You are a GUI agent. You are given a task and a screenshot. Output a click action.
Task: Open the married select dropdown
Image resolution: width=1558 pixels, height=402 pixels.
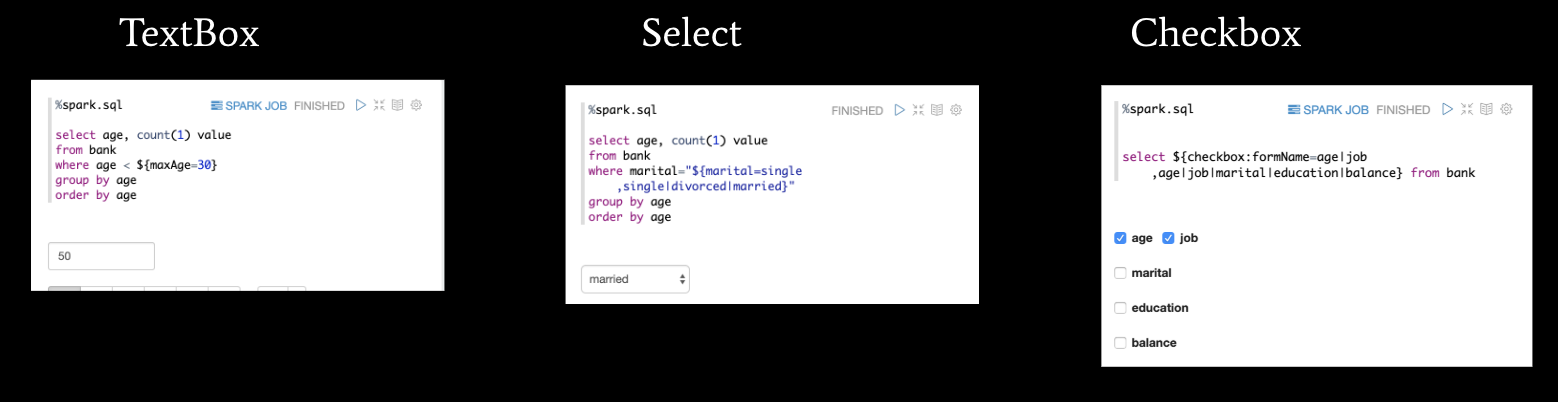tap(635, 279)
